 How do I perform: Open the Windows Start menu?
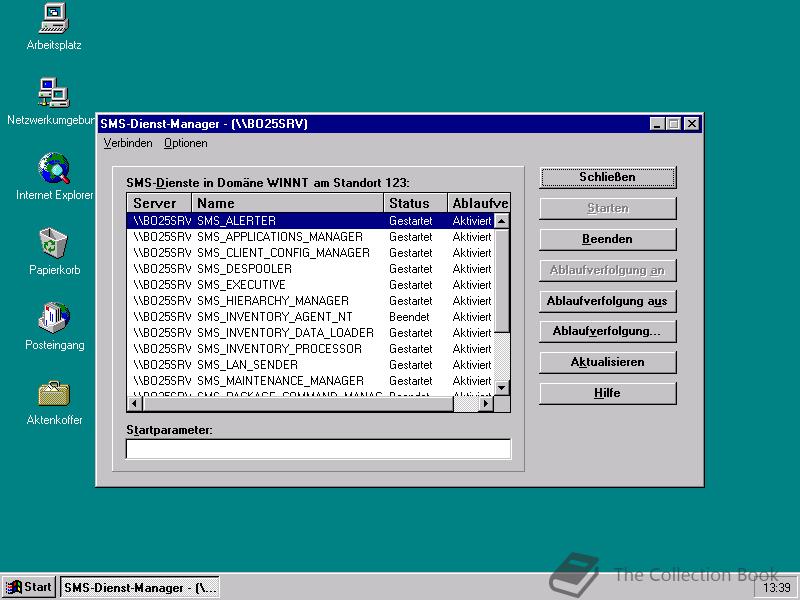[x=29, y=587]
